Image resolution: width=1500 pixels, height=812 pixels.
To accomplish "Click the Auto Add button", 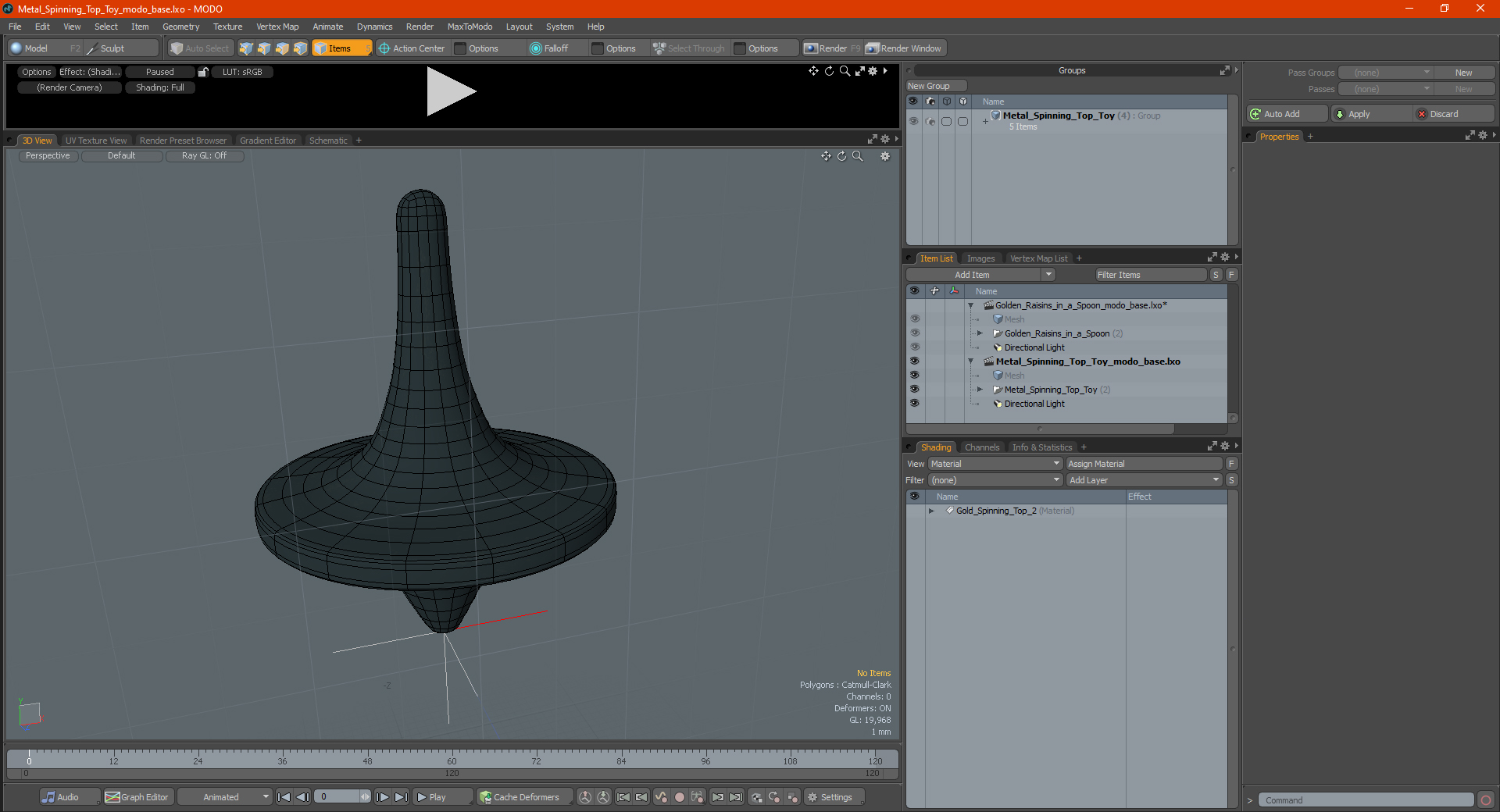I will 1287,114.
